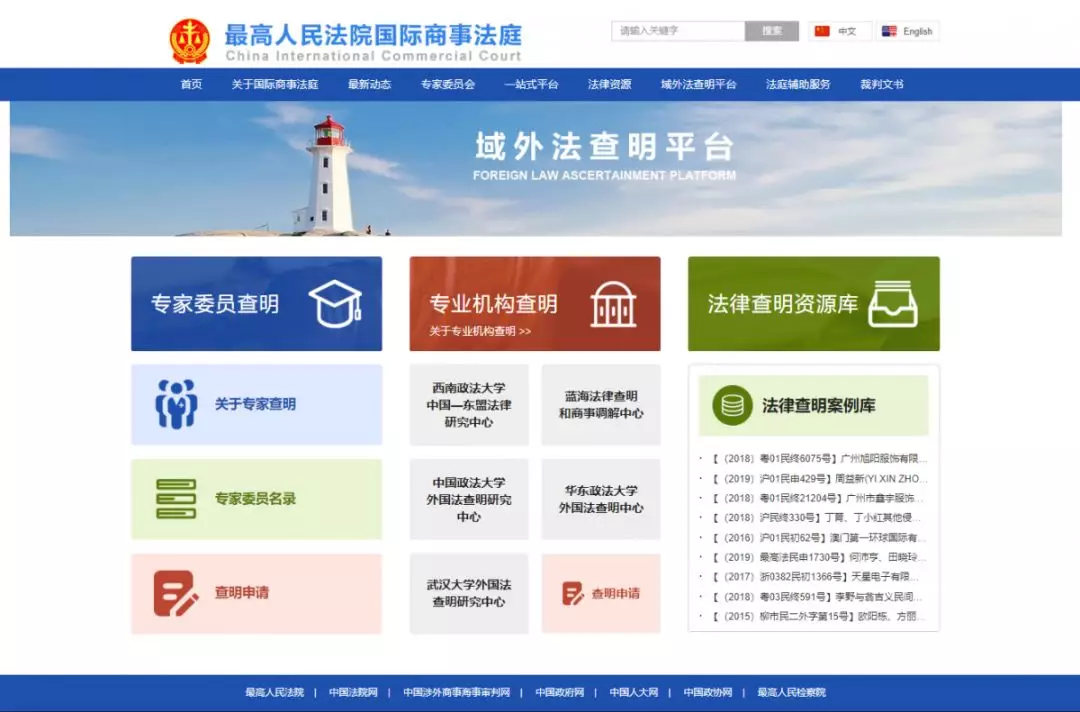
Task: Open 中国政法大学外国法查明研究中心 card
Action: pos(469,499)
